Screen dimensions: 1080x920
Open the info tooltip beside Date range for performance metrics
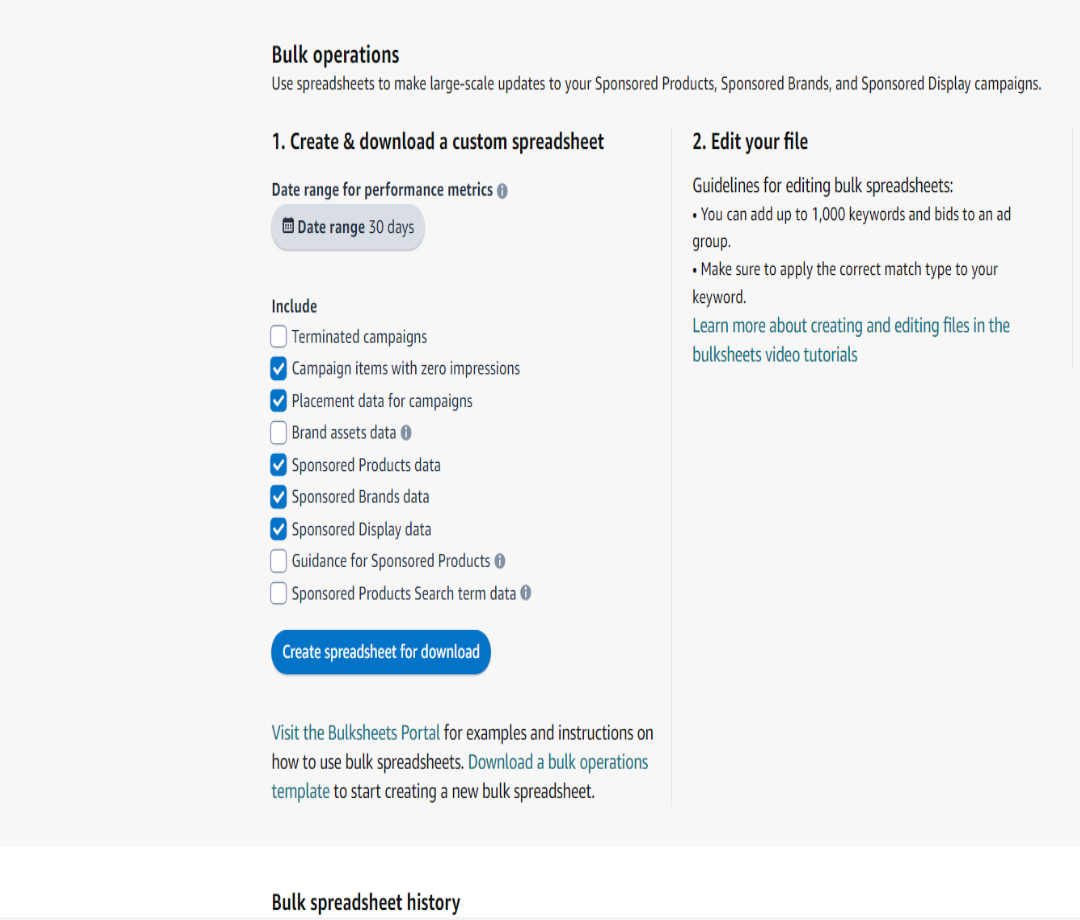[502, 190]
